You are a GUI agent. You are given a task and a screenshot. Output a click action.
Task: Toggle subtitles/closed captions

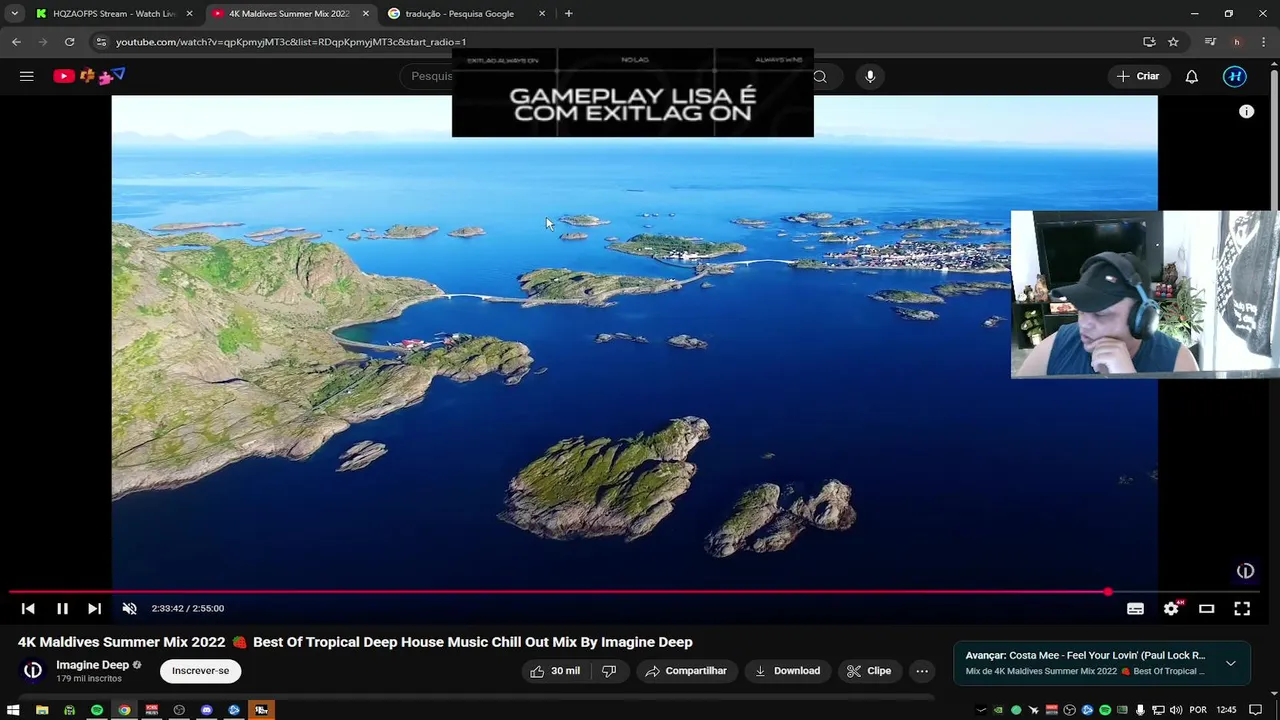pyautogui.click(x=1135, y=608)
